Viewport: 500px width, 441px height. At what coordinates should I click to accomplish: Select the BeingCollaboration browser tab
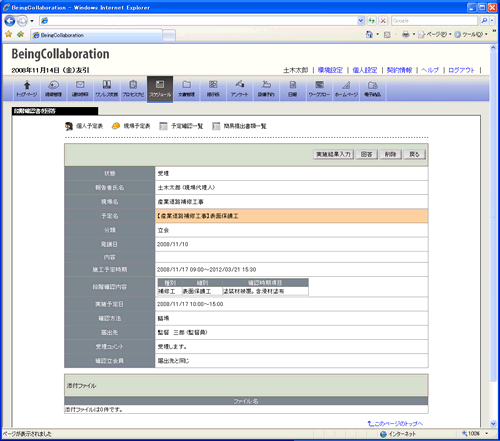point(96,35)
